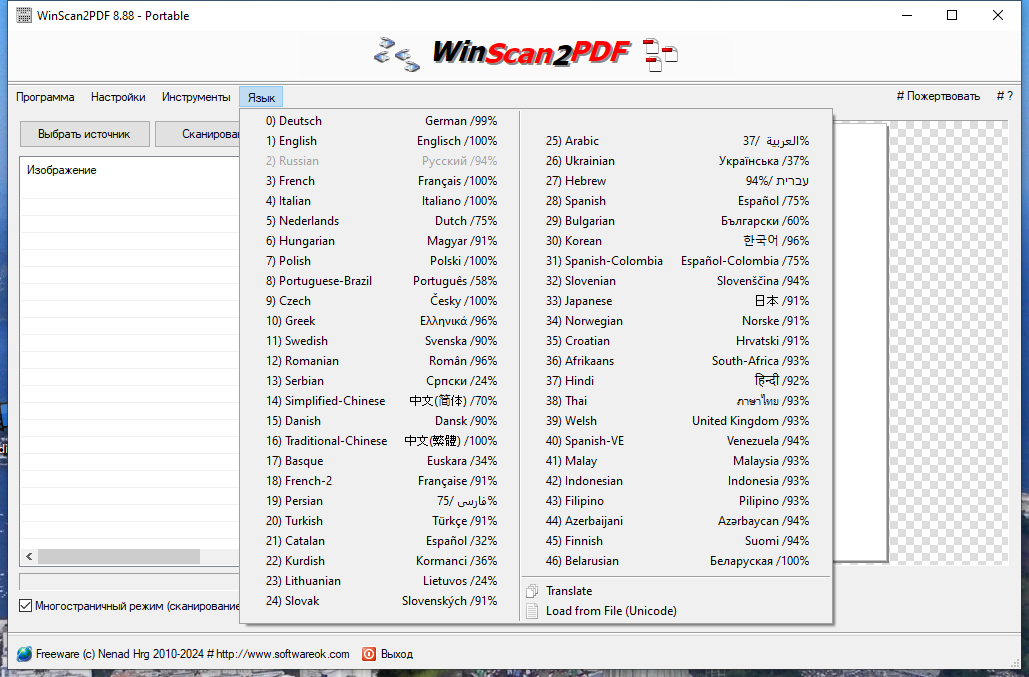This screenshot has width=1029, height=677.
Task: Select Load from File (Unicode)
Action: [677, 611]
